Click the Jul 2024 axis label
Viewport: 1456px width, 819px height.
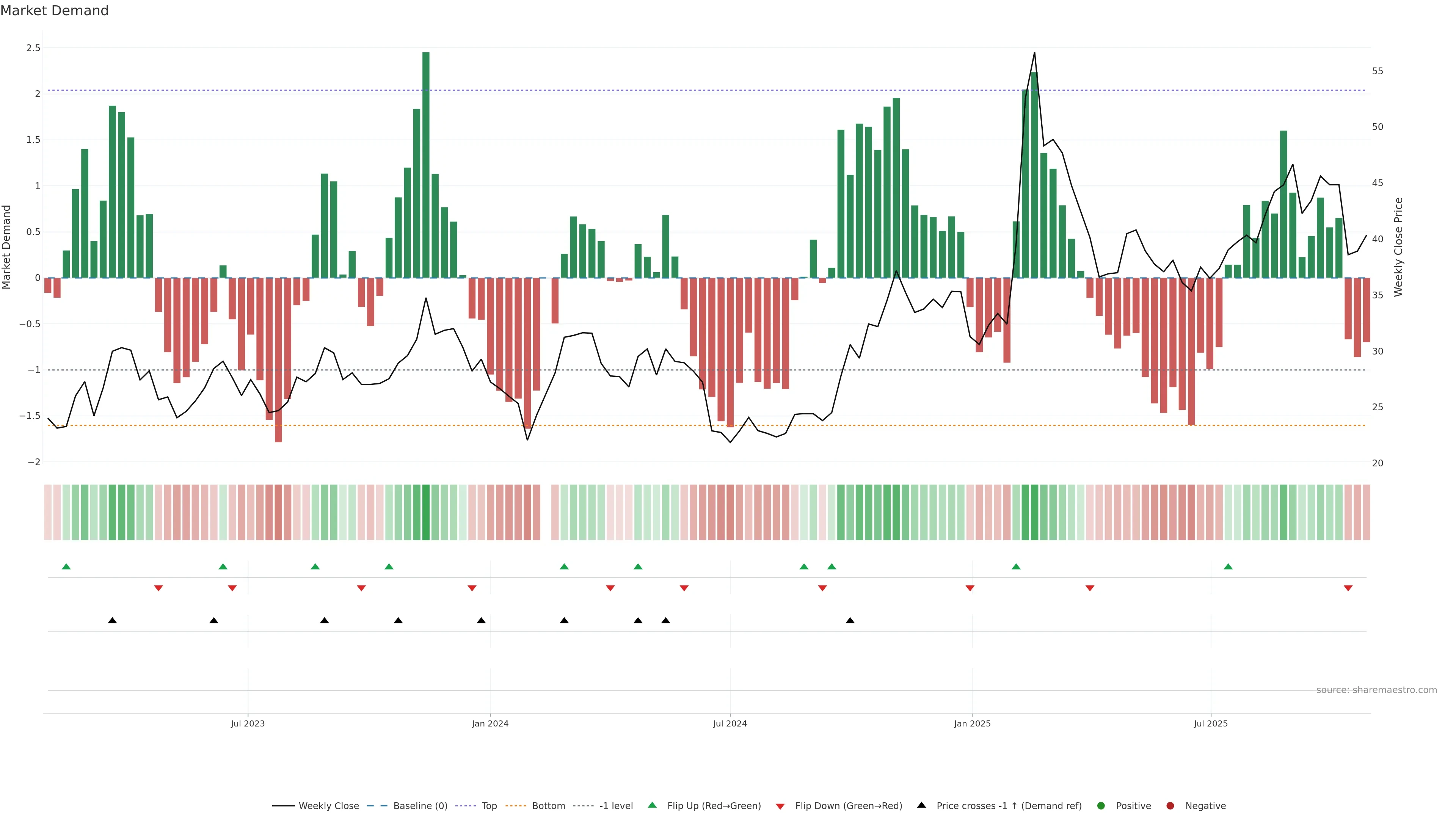point(730,723)
